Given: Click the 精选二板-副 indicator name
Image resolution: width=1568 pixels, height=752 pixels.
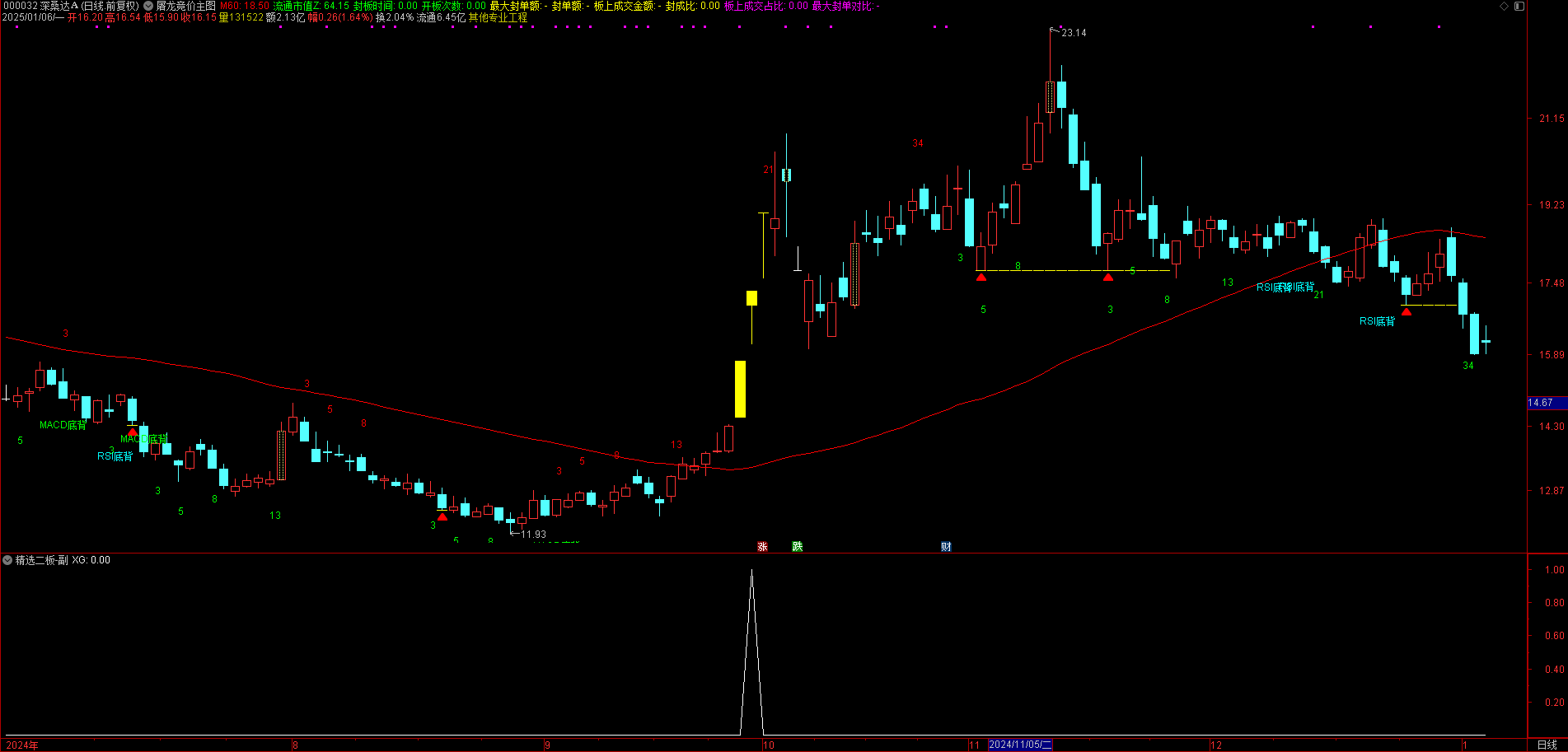Looking at the screenshot, I should pos(42,560).
